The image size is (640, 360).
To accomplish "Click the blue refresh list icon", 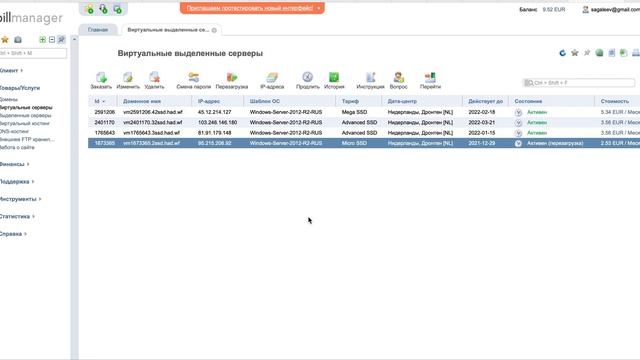I will pos(562,53).
